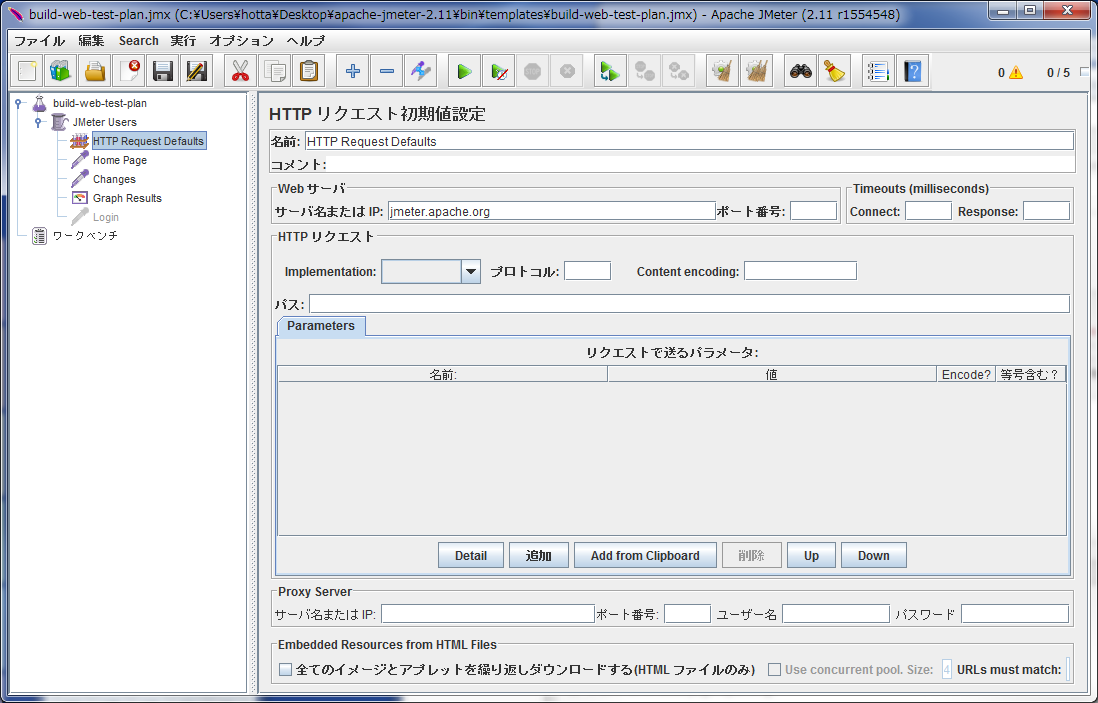Click the 追加 button

coord(538,555)
